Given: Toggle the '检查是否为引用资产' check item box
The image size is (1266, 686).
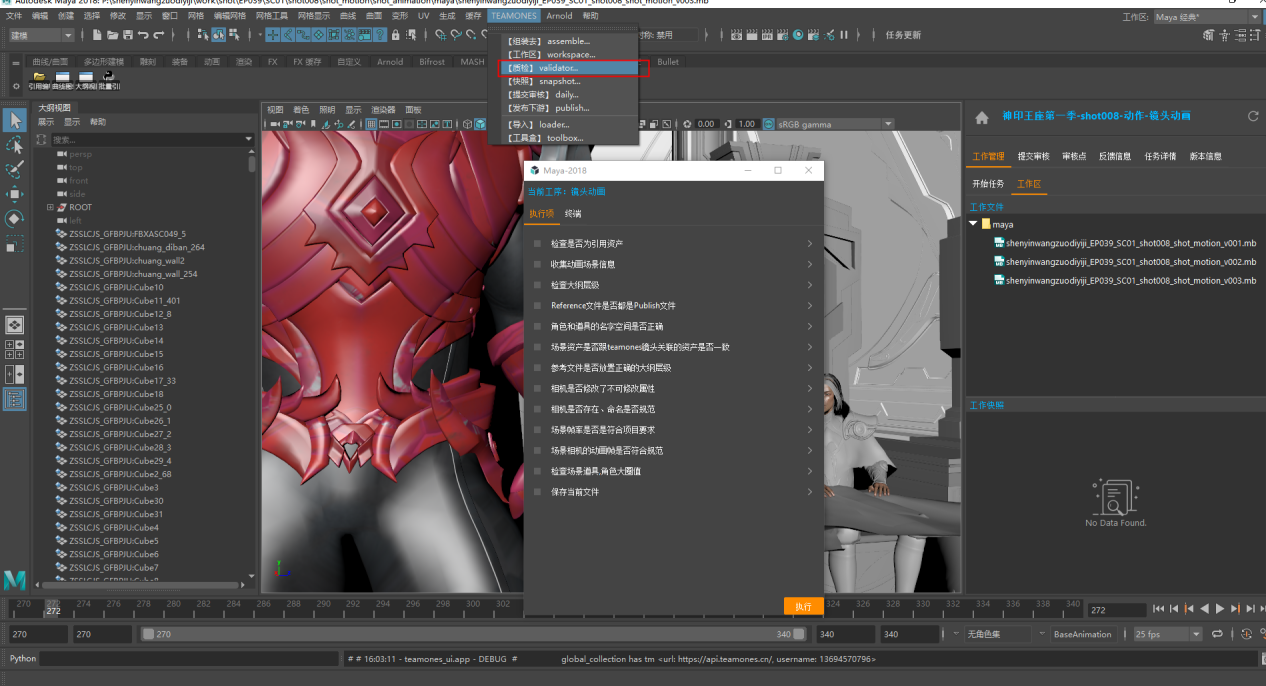Looking at the screenshot, I should 537,243.
